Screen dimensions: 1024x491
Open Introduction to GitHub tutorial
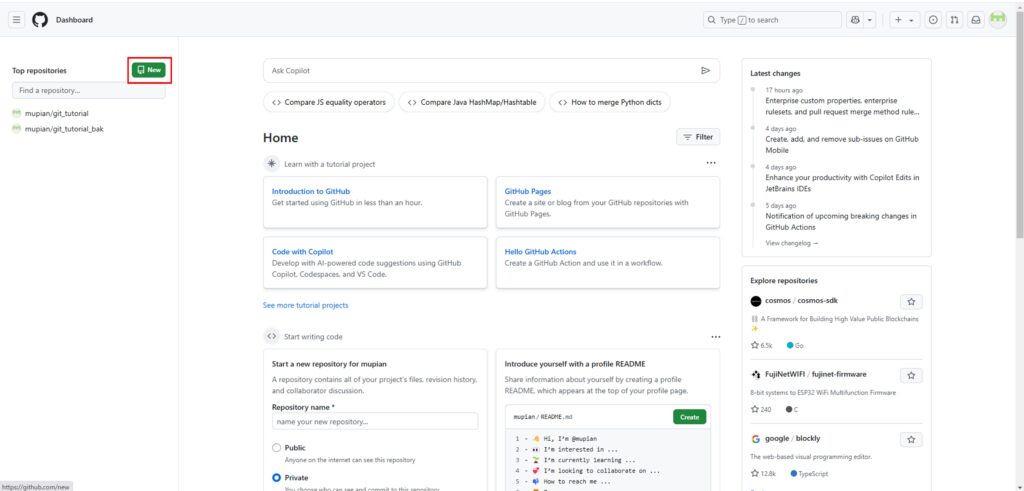(x=311, y=191)
